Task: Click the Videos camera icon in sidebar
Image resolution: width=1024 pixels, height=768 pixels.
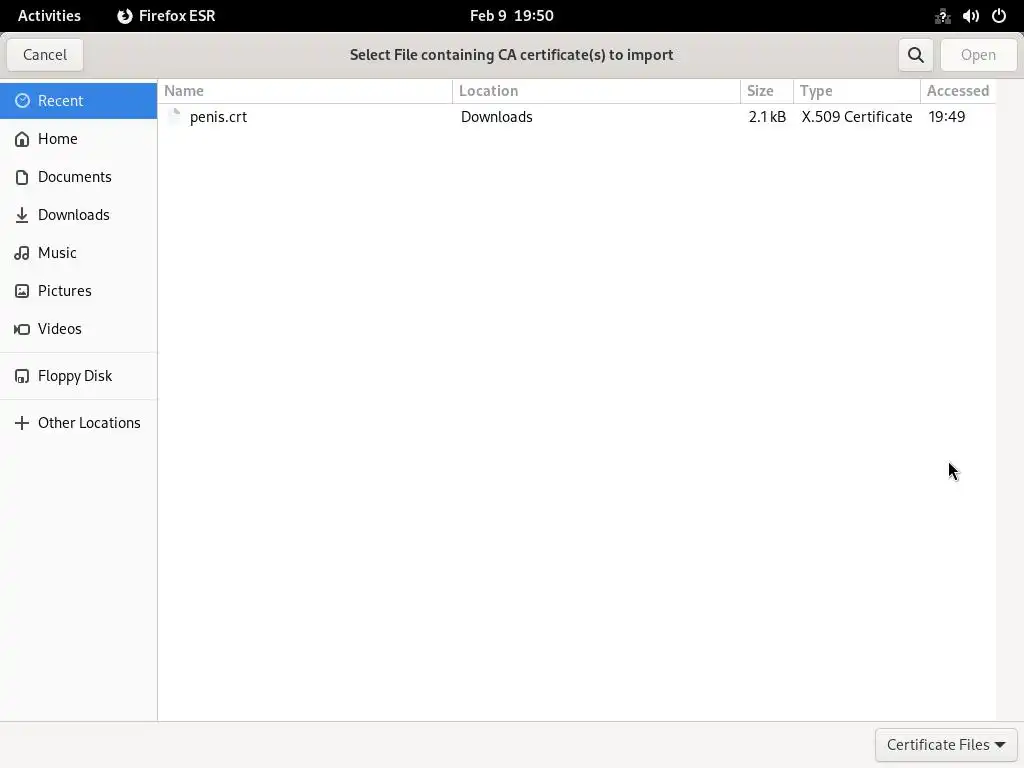Action: [x=22, y=328]
